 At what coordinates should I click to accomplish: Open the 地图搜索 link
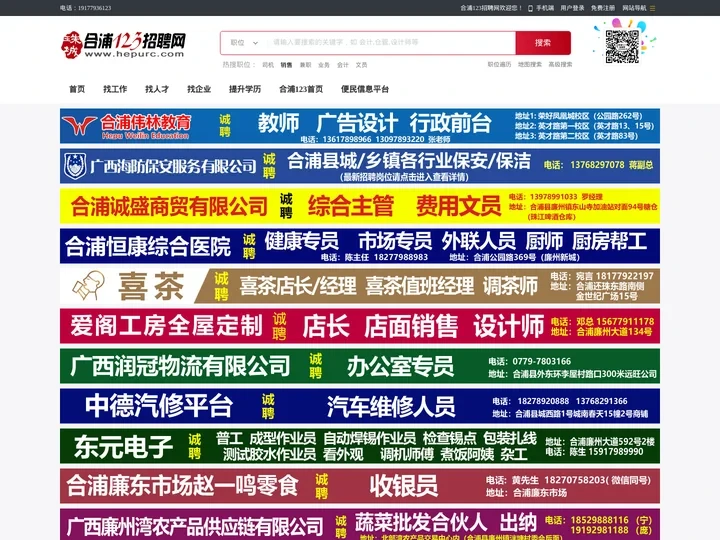pos(529,64)
